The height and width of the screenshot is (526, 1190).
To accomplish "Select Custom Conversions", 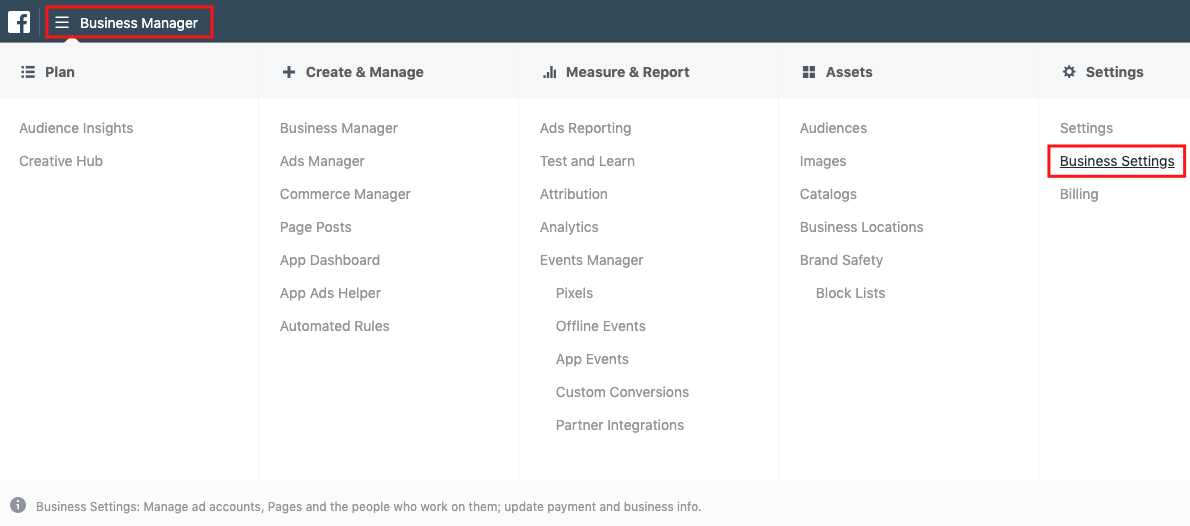I will [x=622, y=392].
